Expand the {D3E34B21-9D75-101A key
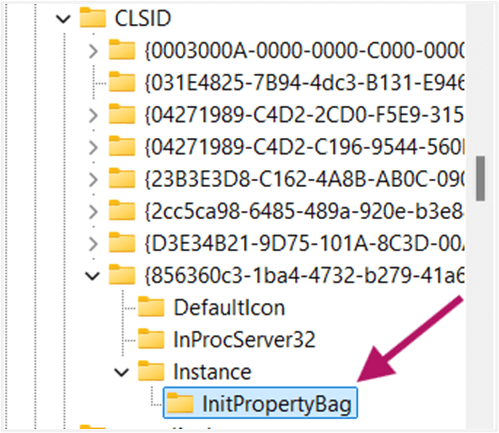This screenshot has height=433, width=499. 93,244
